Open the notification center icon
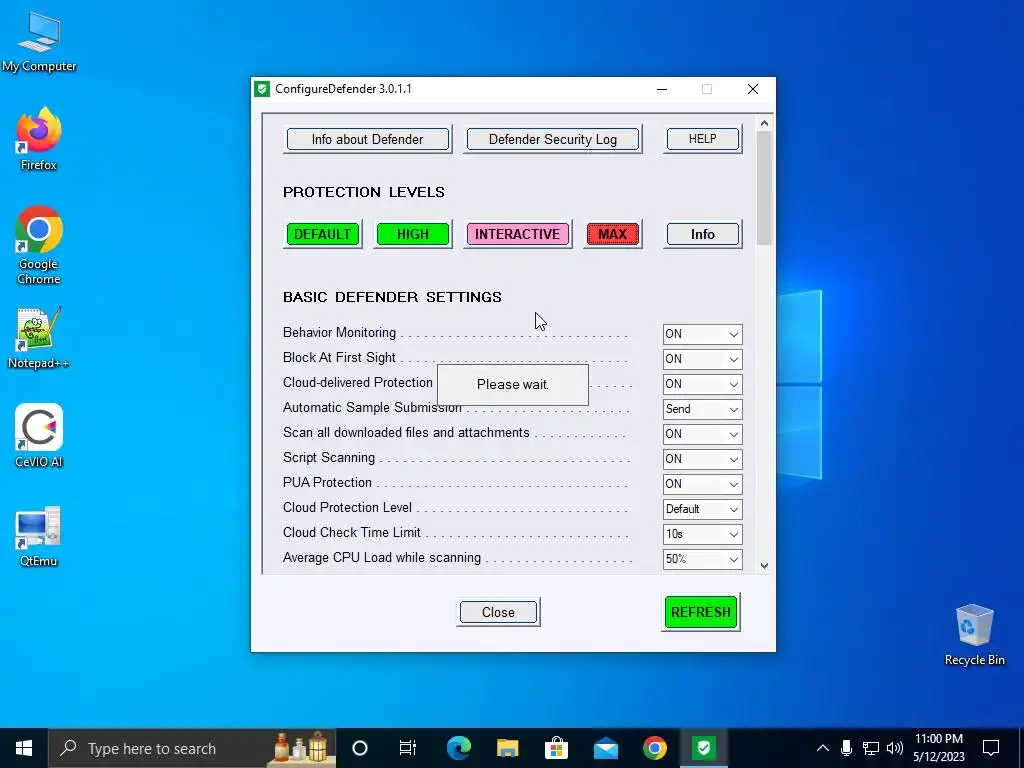Image resolution: width=1024 pixels, height=768 pixels. (991, 748)
